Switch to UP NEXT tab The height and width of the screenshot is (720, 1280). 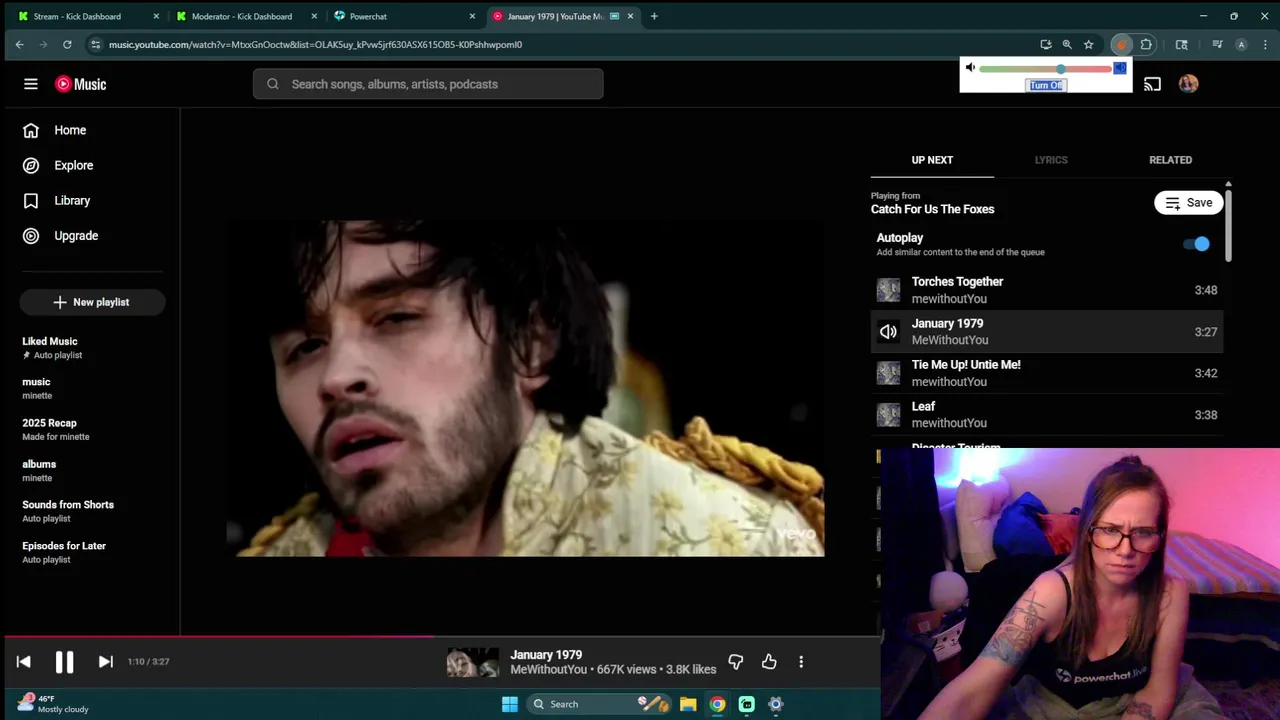click(x=932, y=160)
